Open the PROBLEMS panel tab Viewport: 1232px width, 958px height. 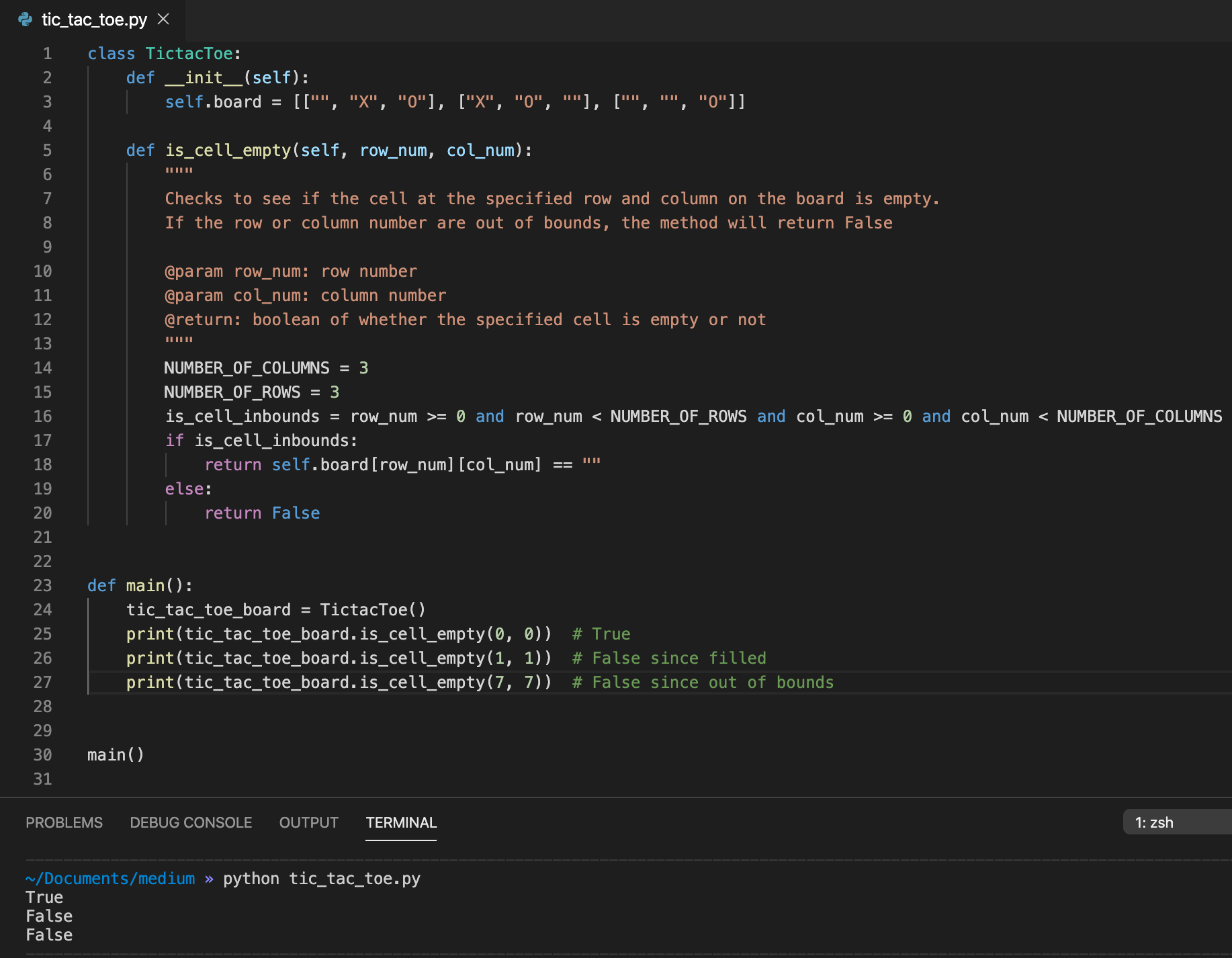pyautogui.click(x=64, y=822)
